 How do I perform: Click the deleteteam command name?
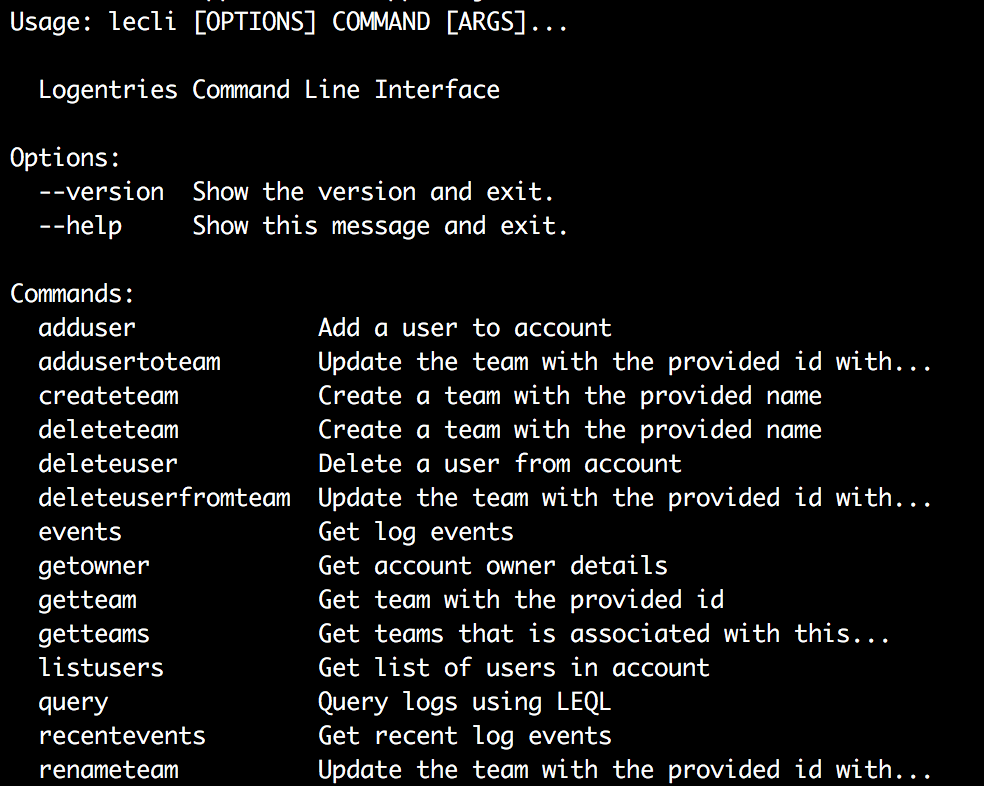coord(108,430)
